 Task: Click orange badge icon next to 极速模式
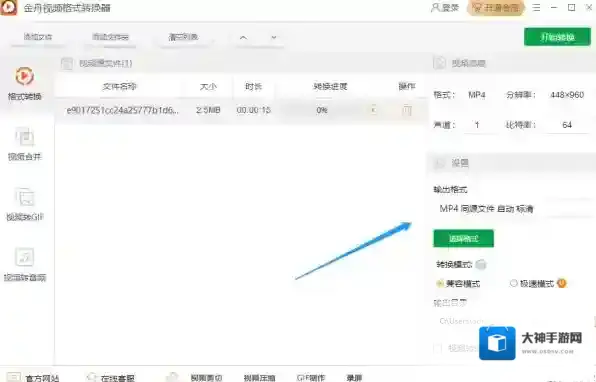pyautogui.click(x=561, y=283)
